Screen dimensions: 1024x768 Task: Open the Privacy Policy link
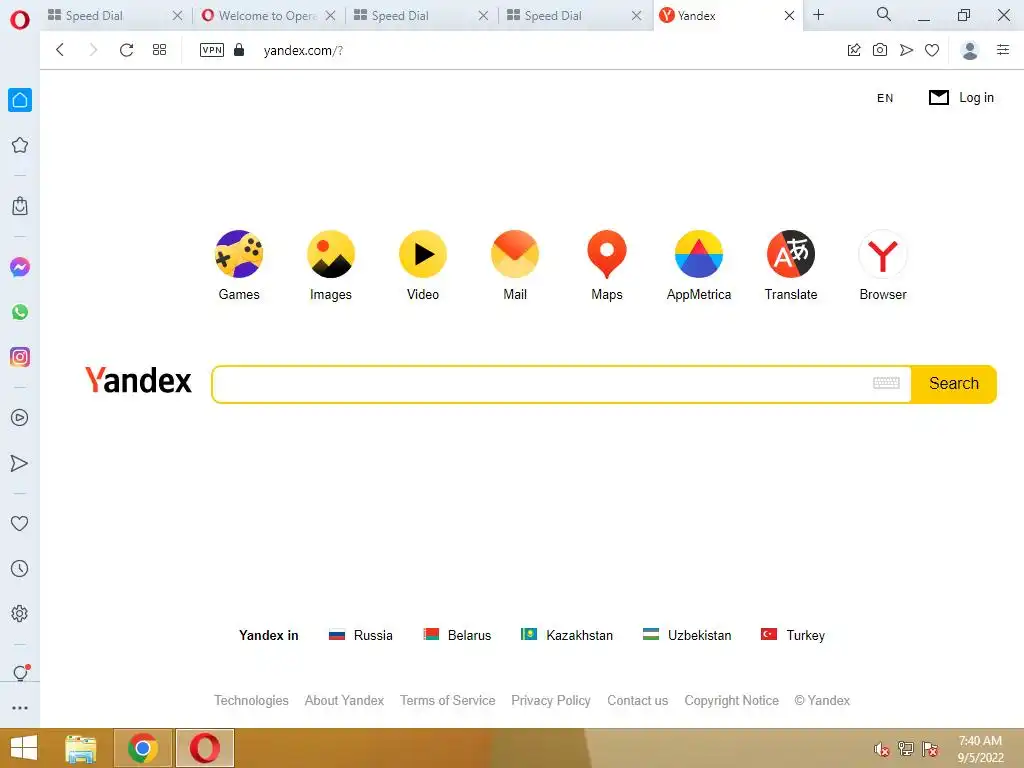point(551,700)
